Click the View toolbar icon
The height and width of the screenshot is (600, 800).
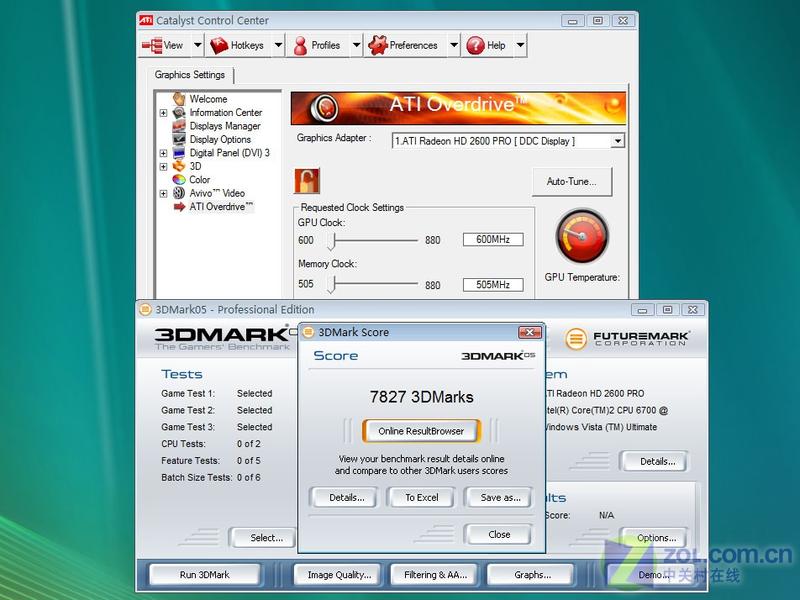click(152, 45)
